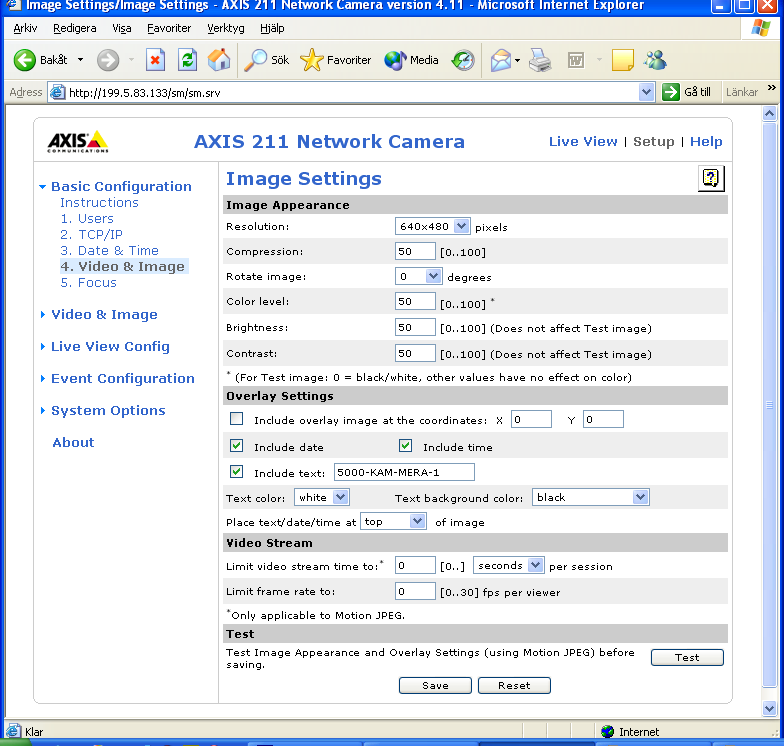Image resolution: width=784 pixels, height=746 pixels.
Task: Open the 1. Users link
Action: pos(87,218)
